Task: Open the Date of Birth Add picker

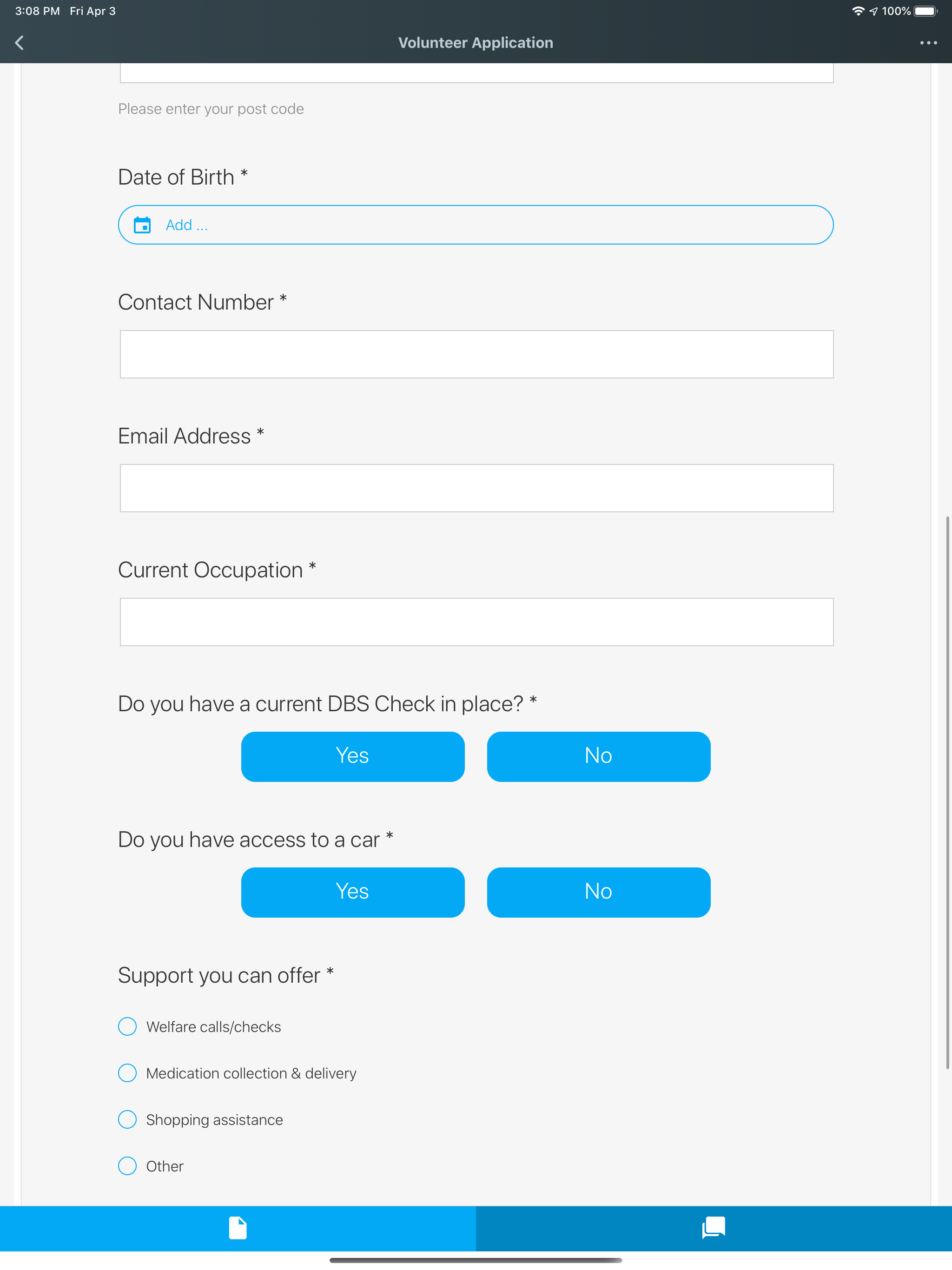Action: [476, 225]
